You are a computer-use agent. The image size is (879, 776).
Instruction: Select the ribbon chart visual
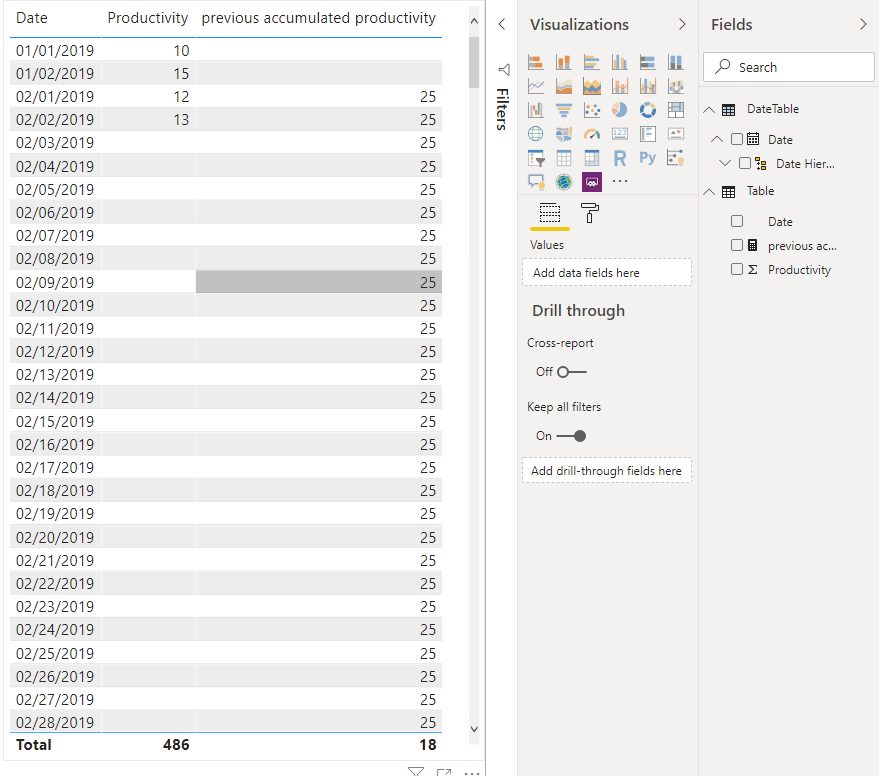pyautogui.click(x=676, y=86)
